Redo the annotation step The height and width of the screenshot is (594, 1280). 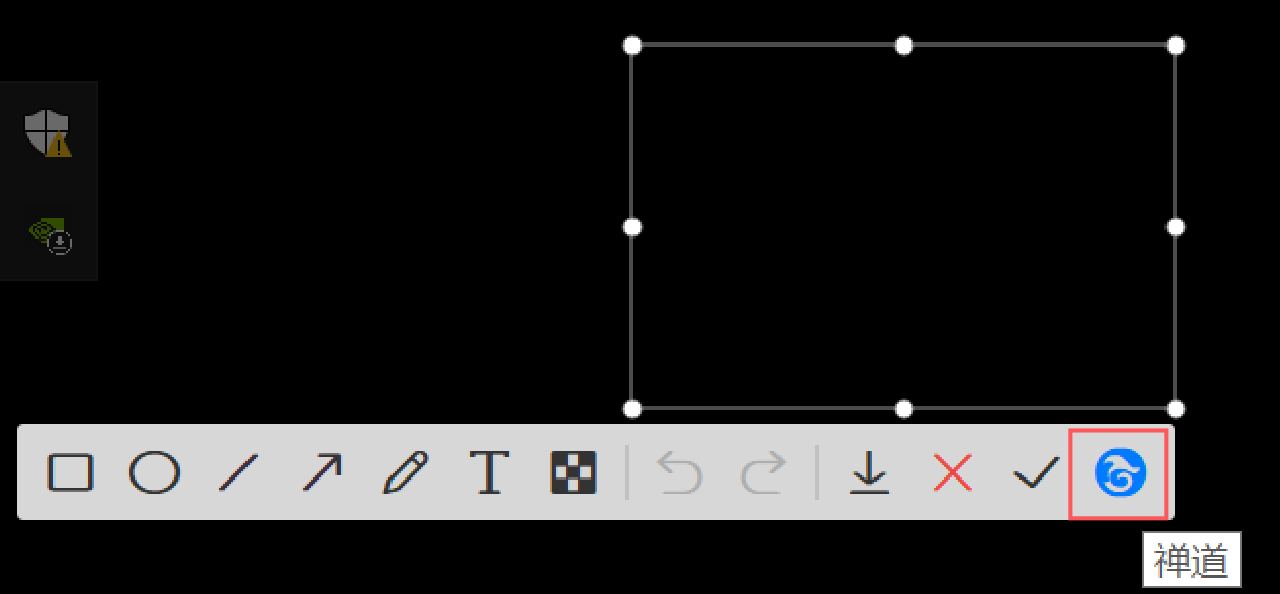(763, 472)
